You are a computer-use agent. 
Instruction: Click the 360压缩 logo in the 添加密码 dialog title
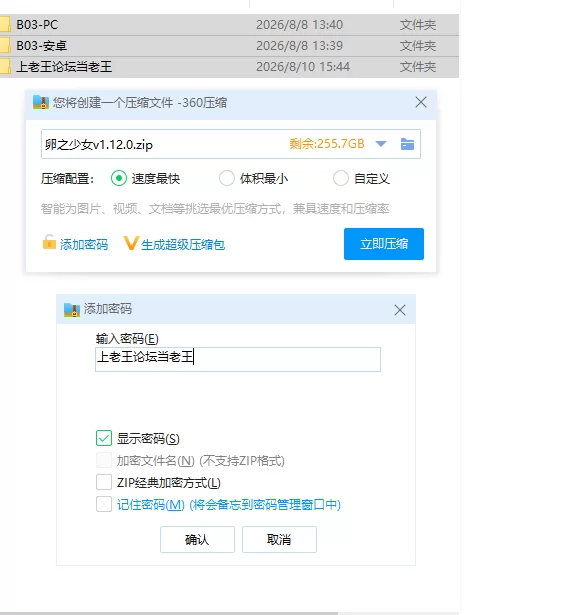[72, 309]
